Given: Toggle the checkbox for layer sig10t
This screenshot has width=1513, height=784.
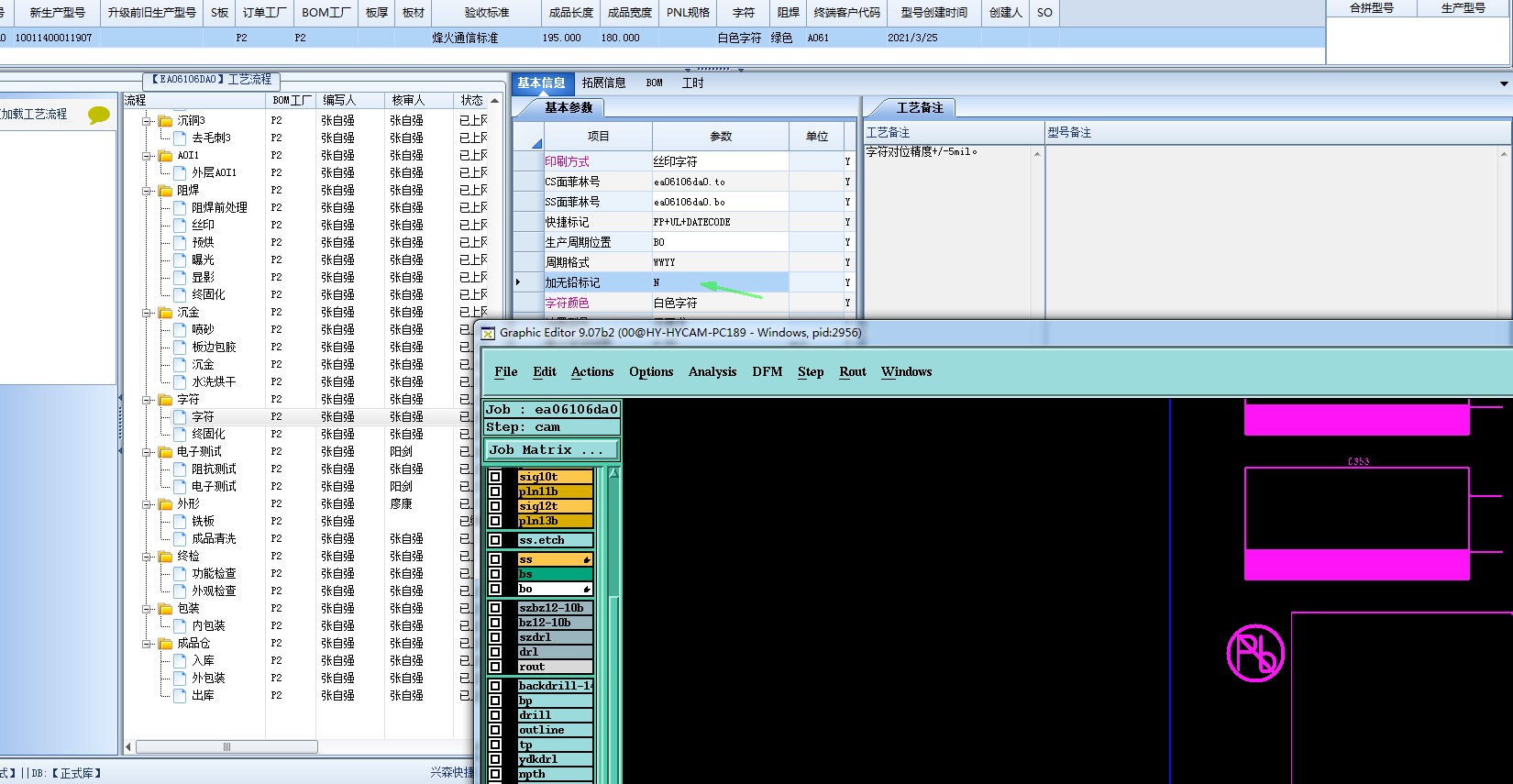Looking at the screenshot, I should click(495, 477).
